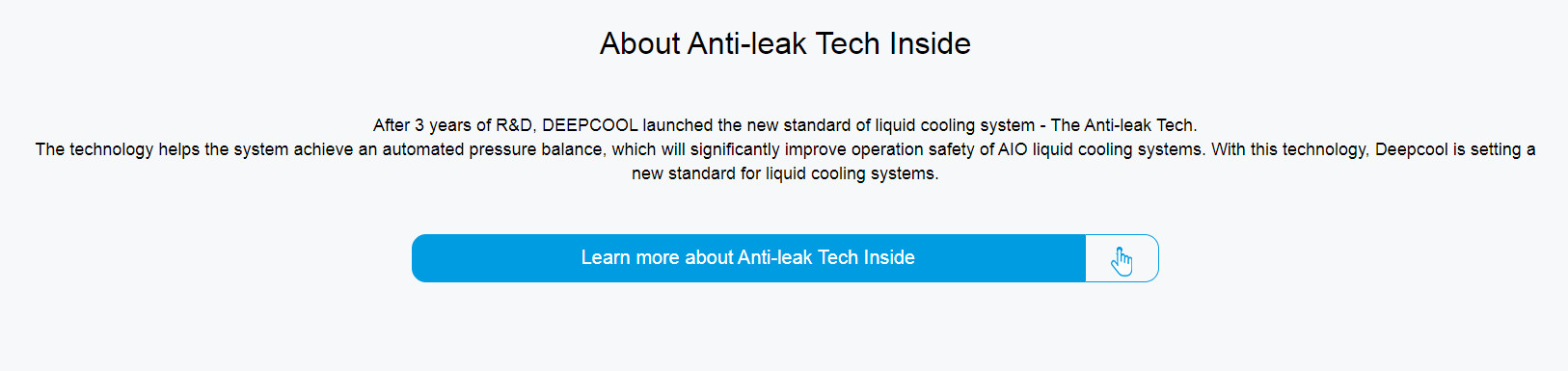
Task: Click the phrase 'liquid cooling system -' in line one
Action: tap(960, 125)
